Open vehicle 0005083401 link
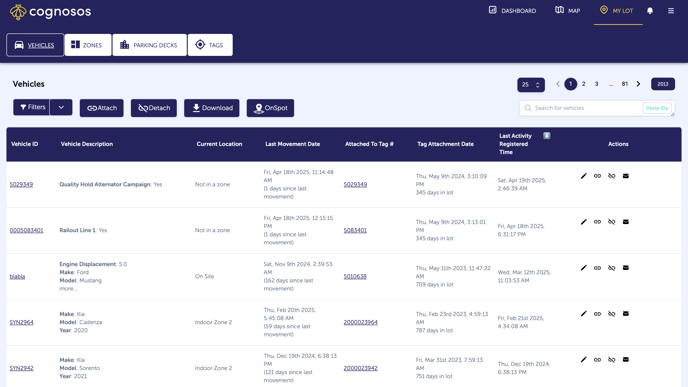Image resolution: width=688 pixels, height=387 pixels. point(26,230)
